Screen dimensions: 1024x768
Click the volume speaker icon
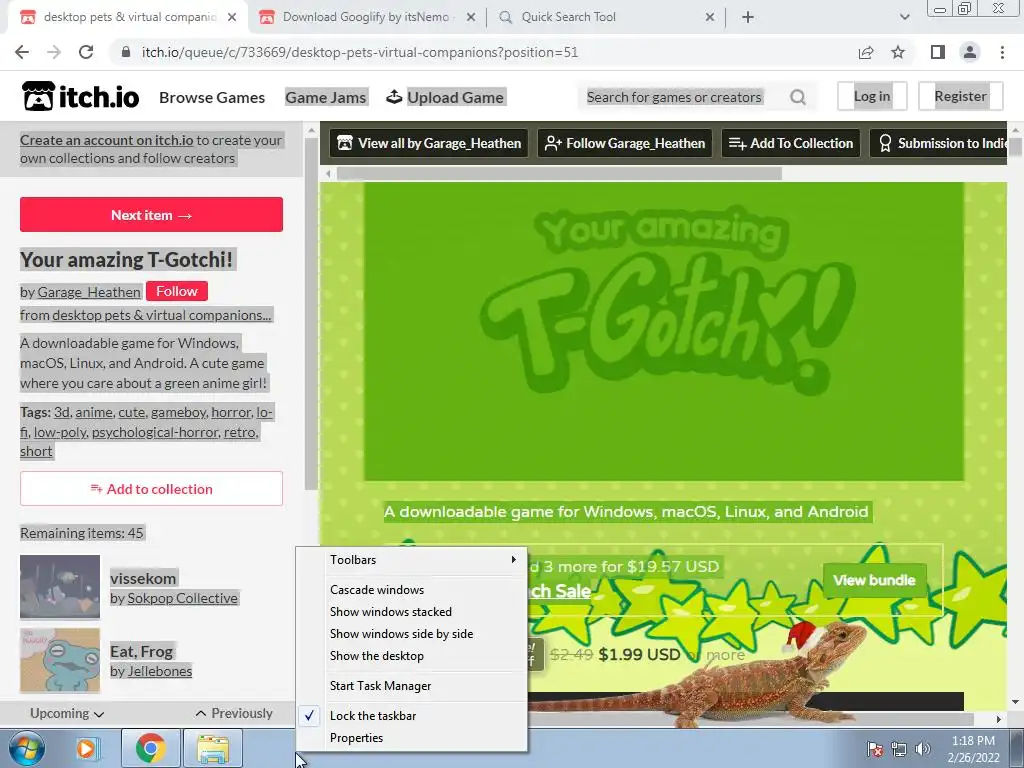pyautogui.click(x=923, y=749)
